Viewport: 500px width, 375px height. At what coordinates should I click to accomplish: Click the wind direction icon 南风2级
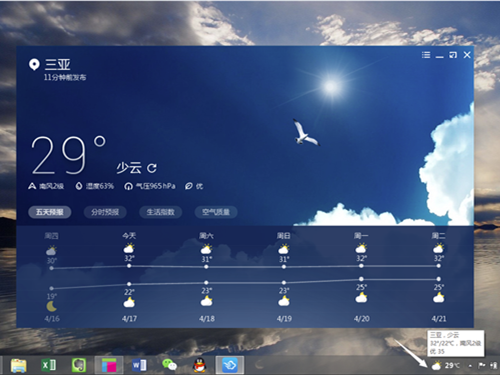(32, 186)
